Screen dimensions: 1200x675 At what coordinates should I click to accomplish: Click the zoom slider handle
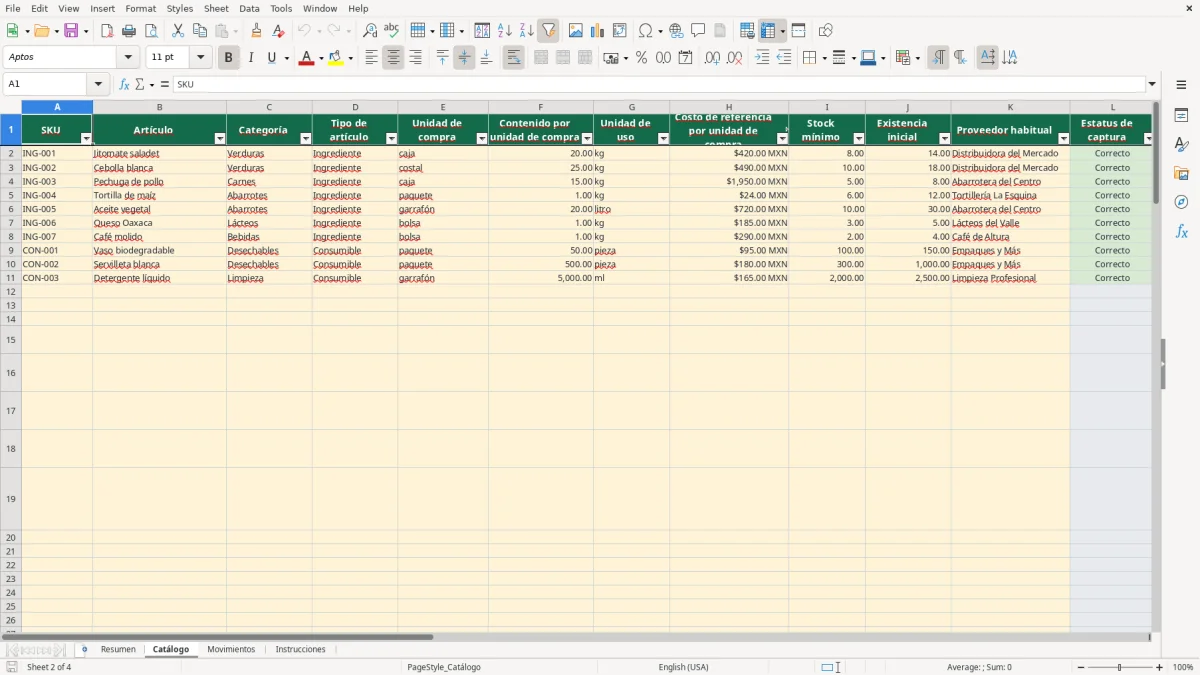[1119, 667]
